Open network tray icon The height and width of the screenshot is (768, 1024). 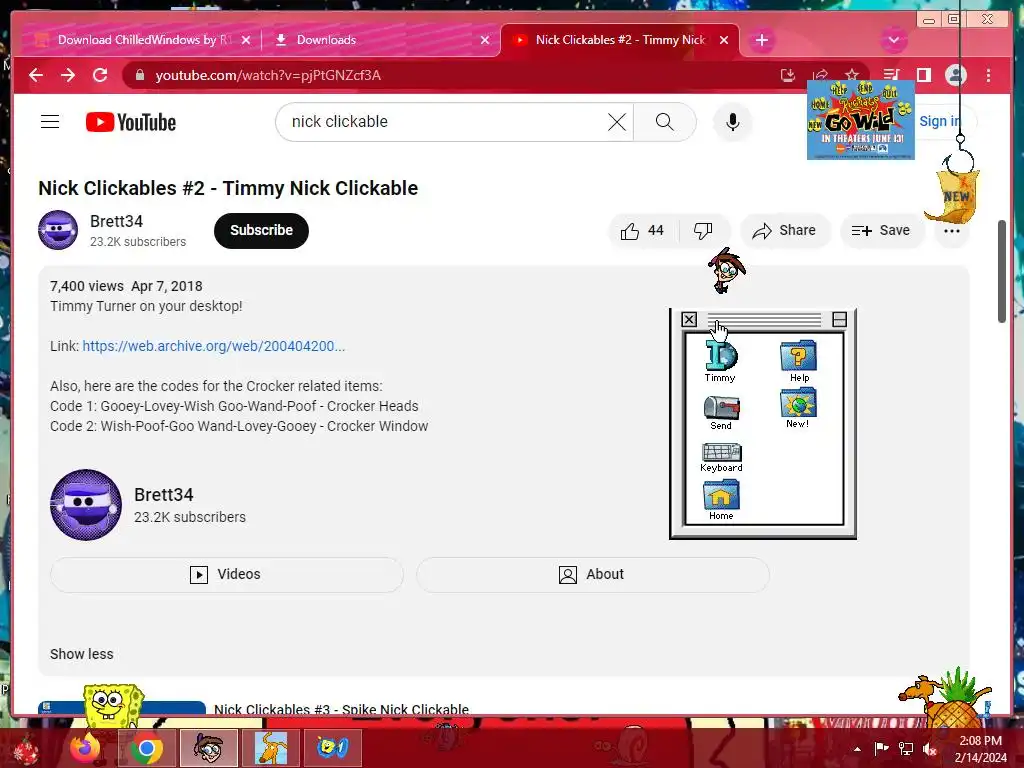[906, 748]
